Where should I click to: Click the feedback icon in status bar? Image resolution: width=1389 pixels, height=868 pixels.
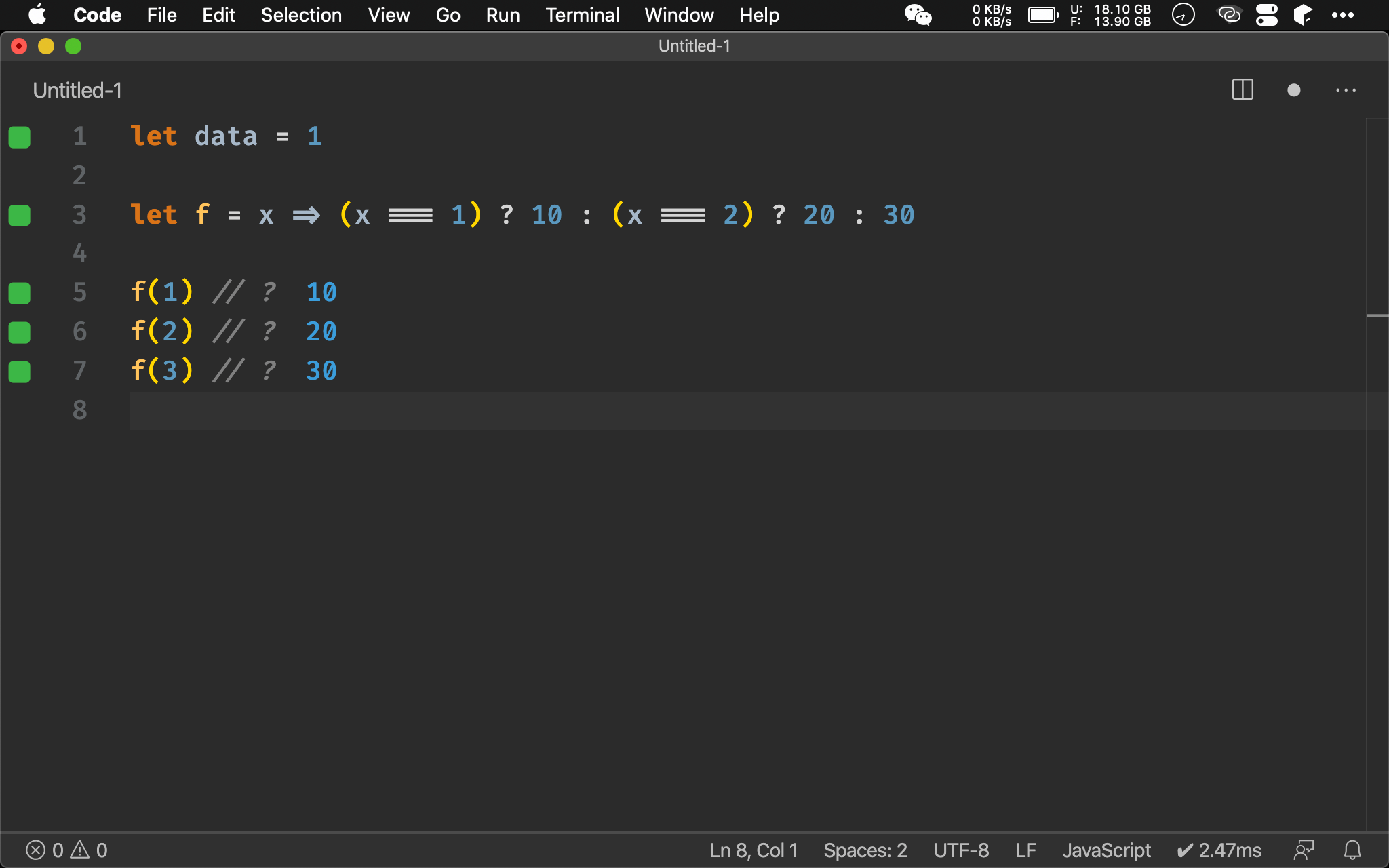1304,850
